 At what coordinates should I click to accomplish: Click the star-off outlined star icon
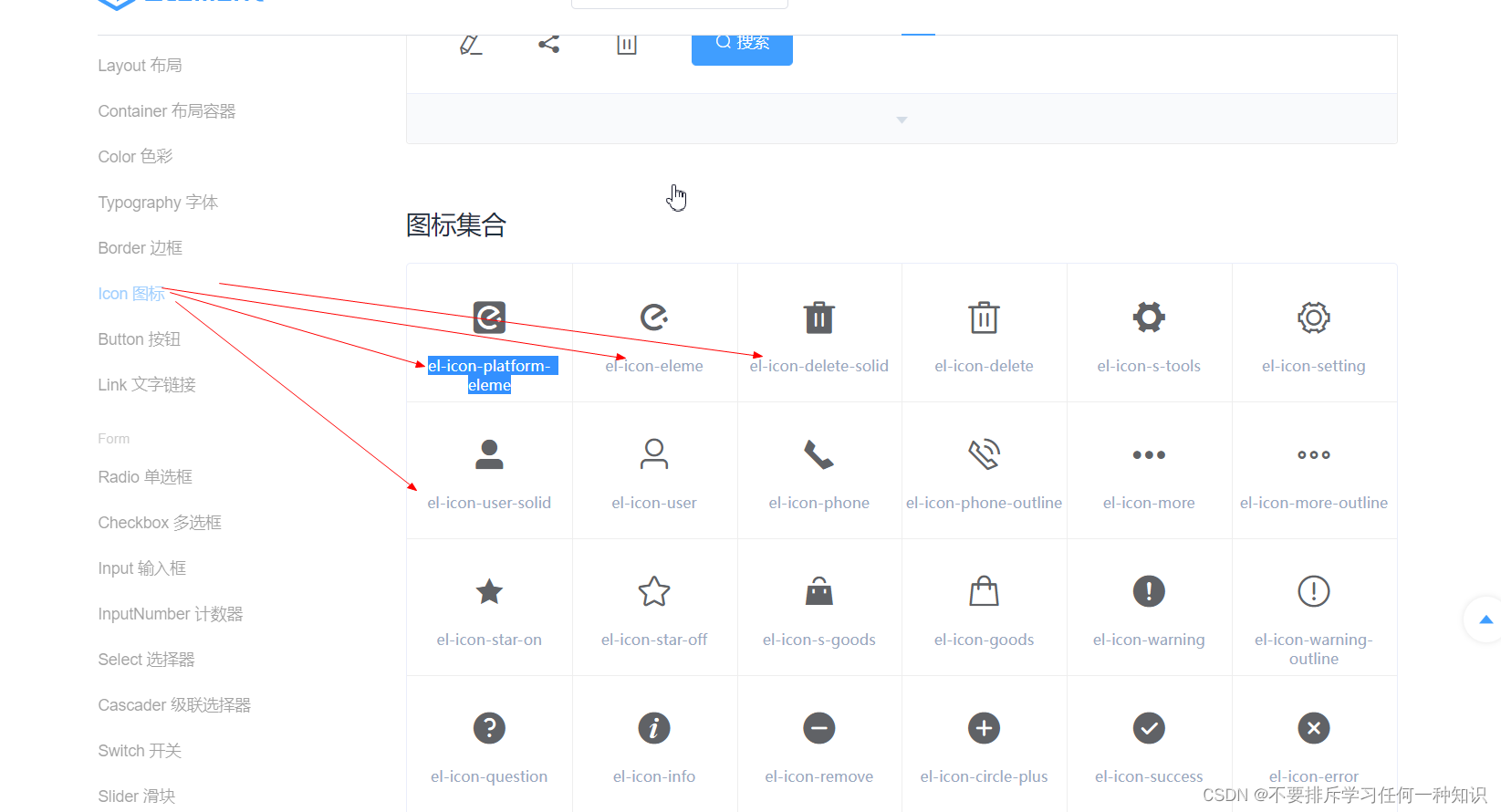pos(654,591)
